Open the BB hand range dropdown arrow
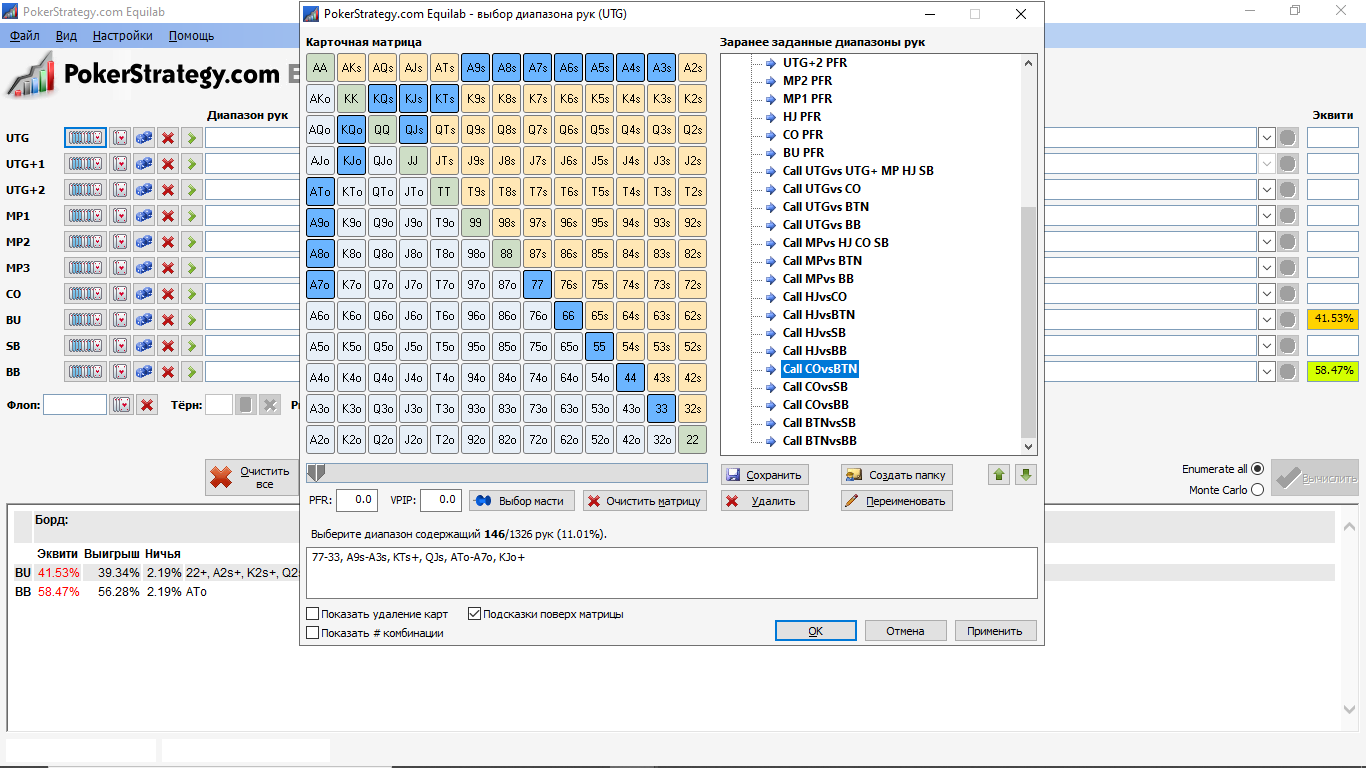Screen dimensions: 1366x768 click(1266, 371)
